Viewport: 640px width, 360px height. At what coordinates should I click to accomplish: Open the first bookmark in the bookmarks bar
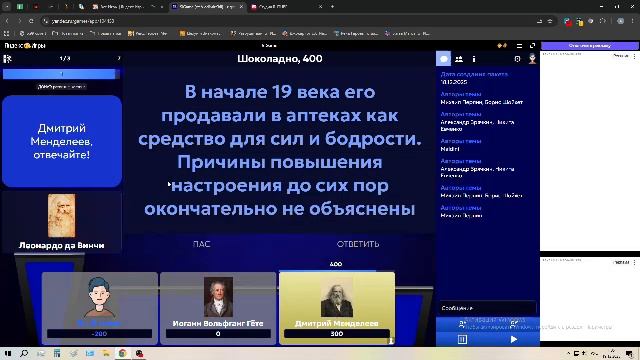click(x=33, y=33)
